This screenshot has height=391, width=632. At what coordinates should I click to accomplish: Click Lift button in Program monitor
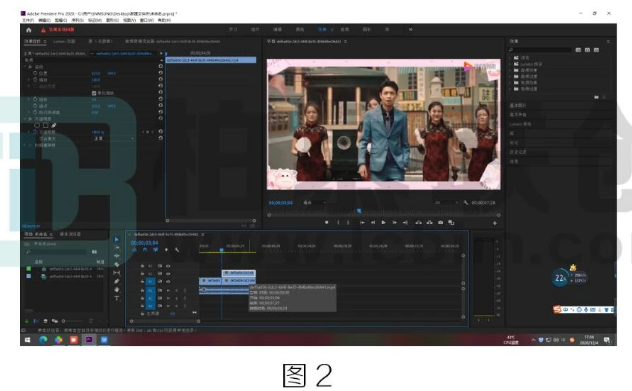coord(418,223)
